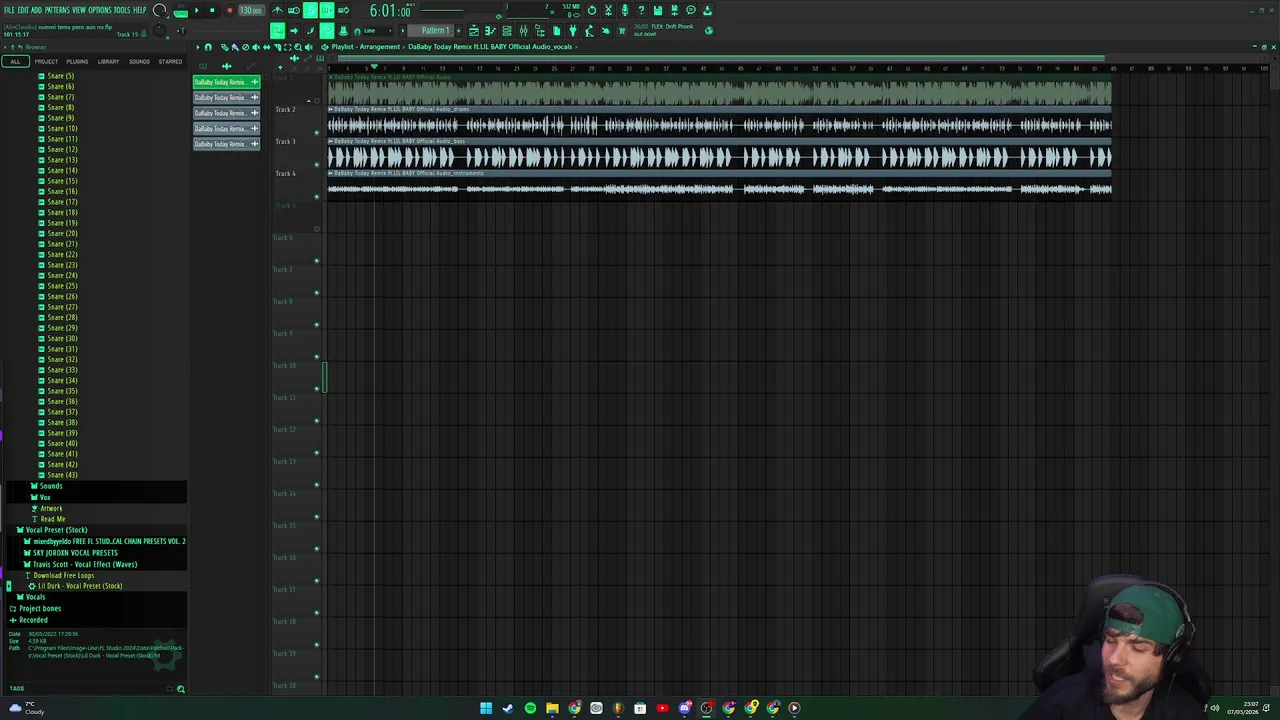Image resolution: width=1280 pixels, height=720 pixels.
Task: Arm recording with the red record button
Action: click(229, 10)
